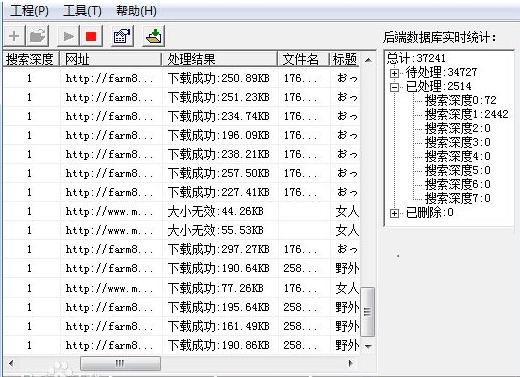The image size is (520, 377).
Task: Open project folder icon in toolbar
Action: click(x=37, y=36)
